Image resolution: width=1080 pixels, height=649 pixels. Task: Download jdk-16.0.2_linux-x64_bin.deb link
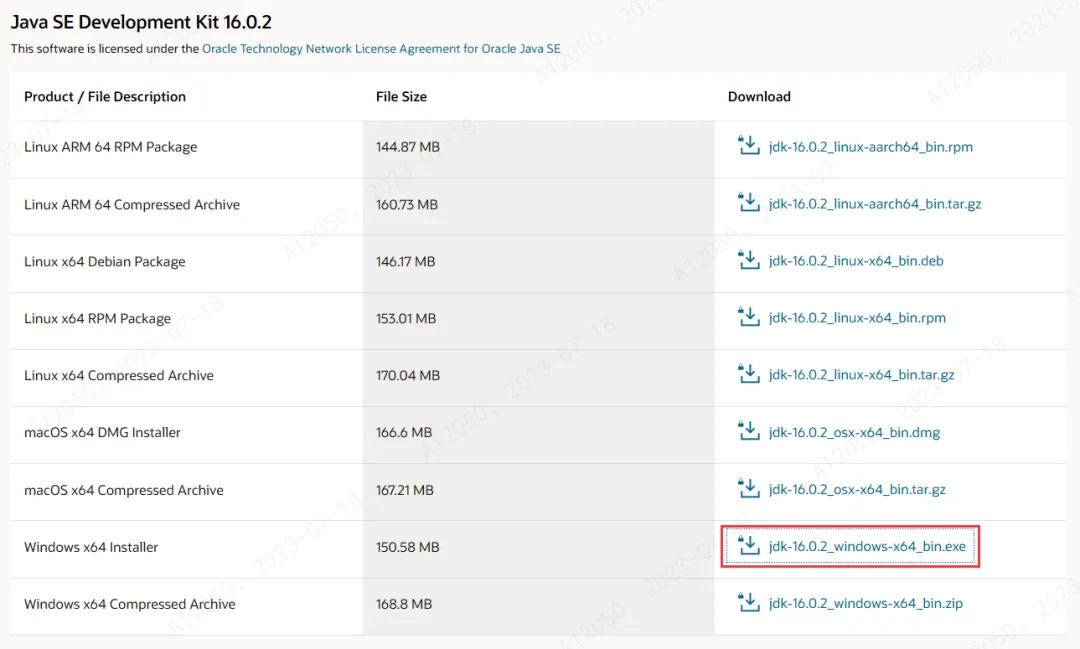[x=856, y=261]
